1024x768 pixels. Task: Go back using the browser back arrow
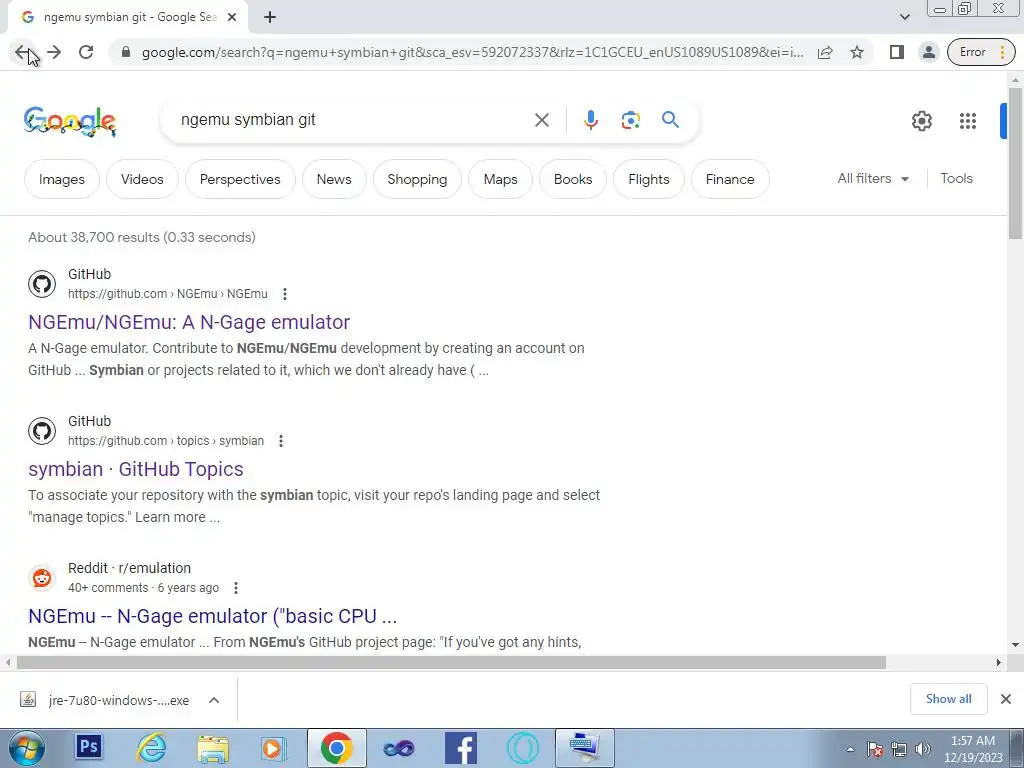22,52
